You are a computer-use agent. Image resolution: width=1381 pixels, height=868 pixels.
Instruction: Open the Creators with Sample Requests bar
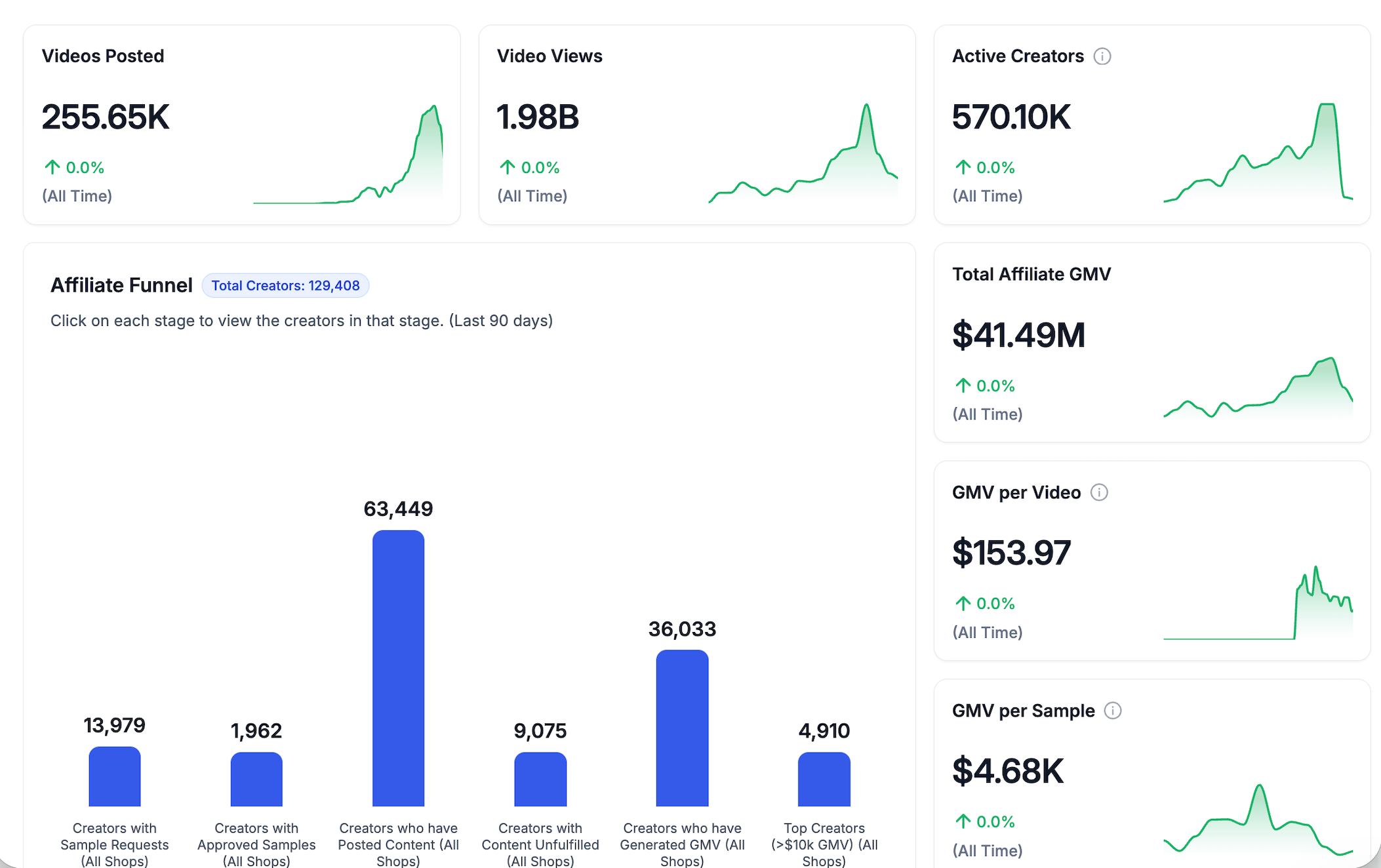115,777
